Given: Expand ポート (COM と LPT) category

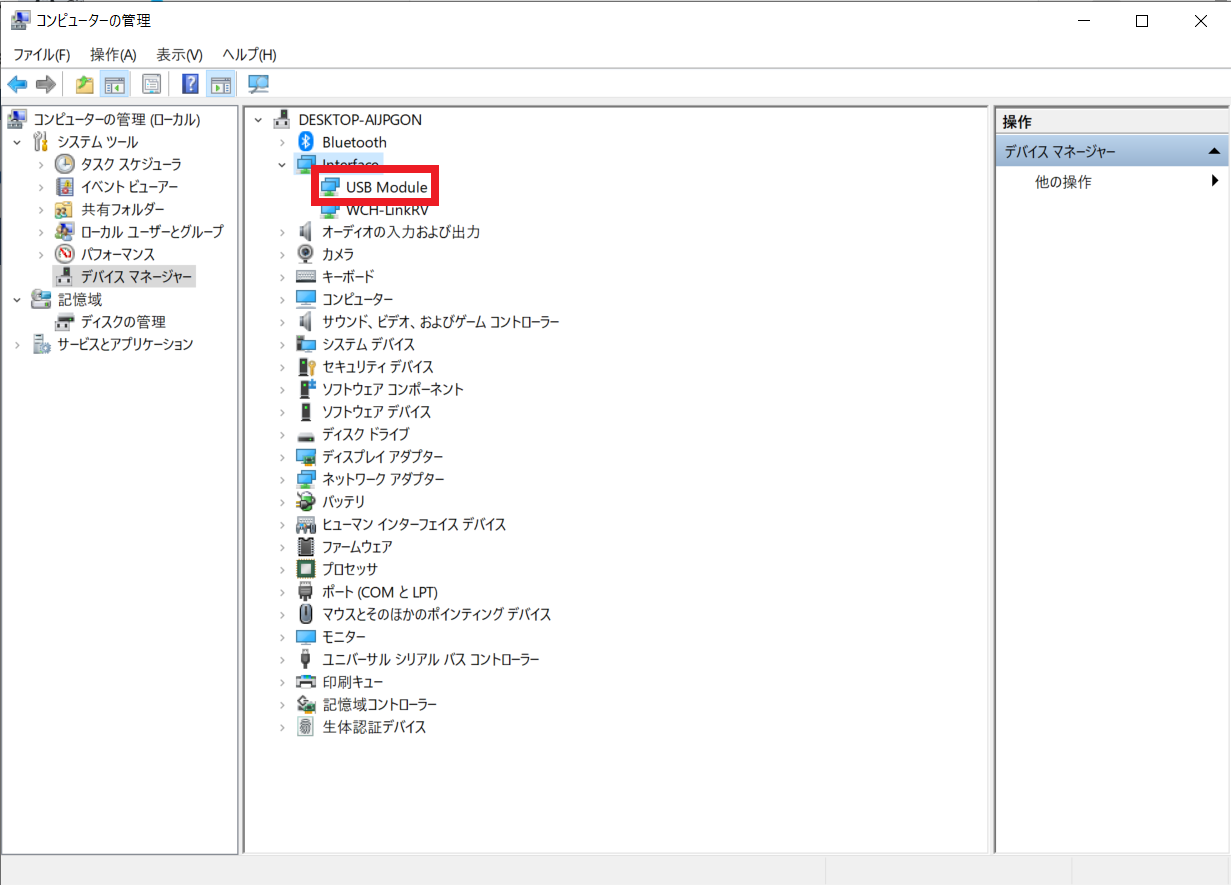Looking at the screenshot, I should click(283, 592).
